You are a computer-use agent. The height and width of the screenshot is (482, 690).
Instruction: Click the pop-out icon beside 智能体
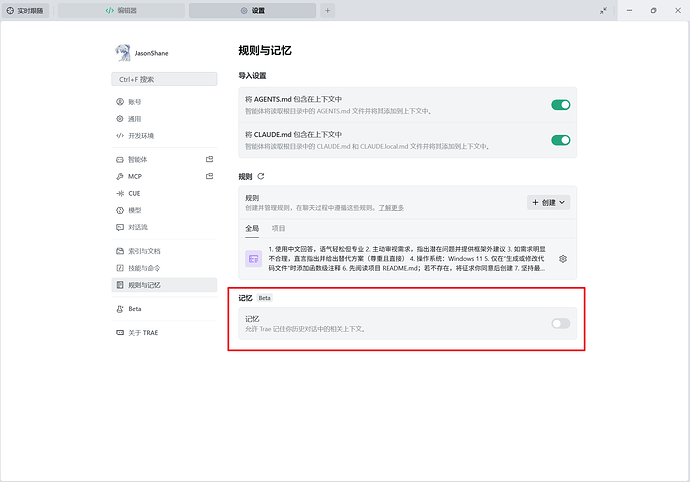[x=209, y=159]
